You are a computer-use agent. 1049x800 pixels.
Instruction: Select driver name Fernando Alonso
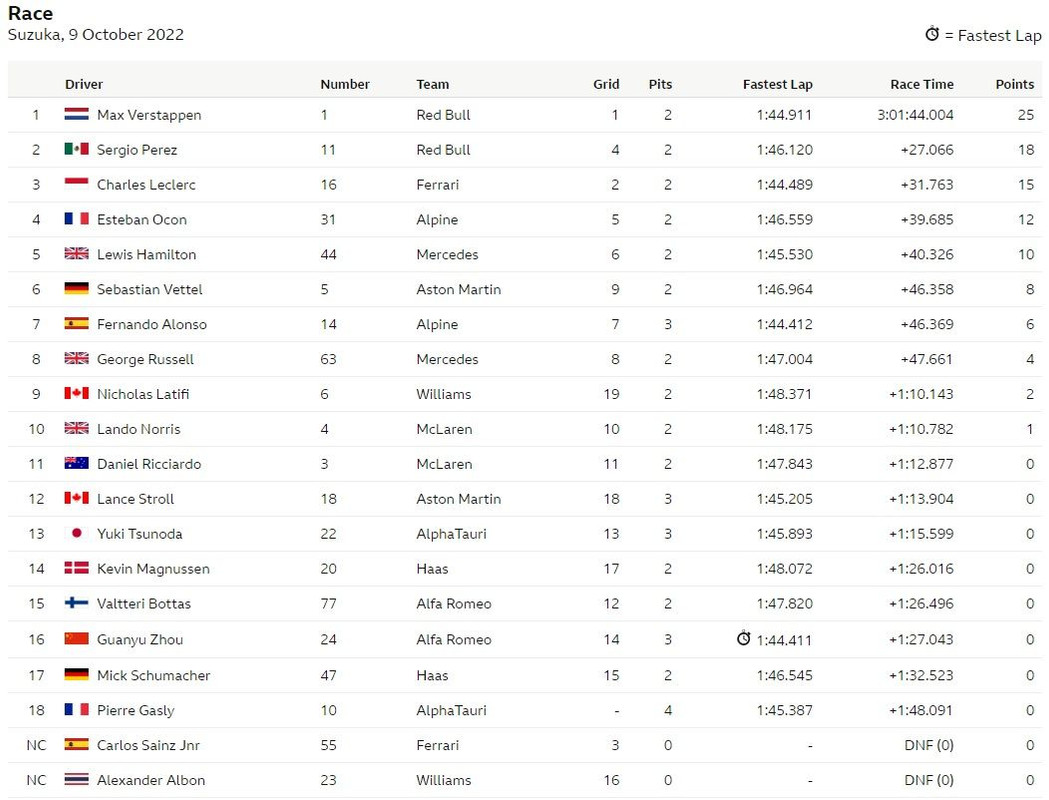[152, 324]
